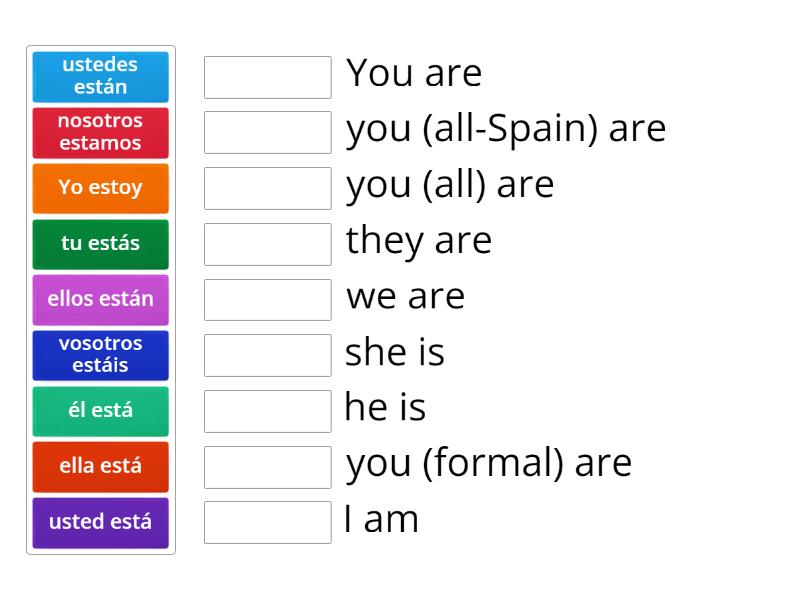The height and width of the screenshot is (600, 800).
Task: Click the answer box beside 'You are'
Action: coord(267,75)
